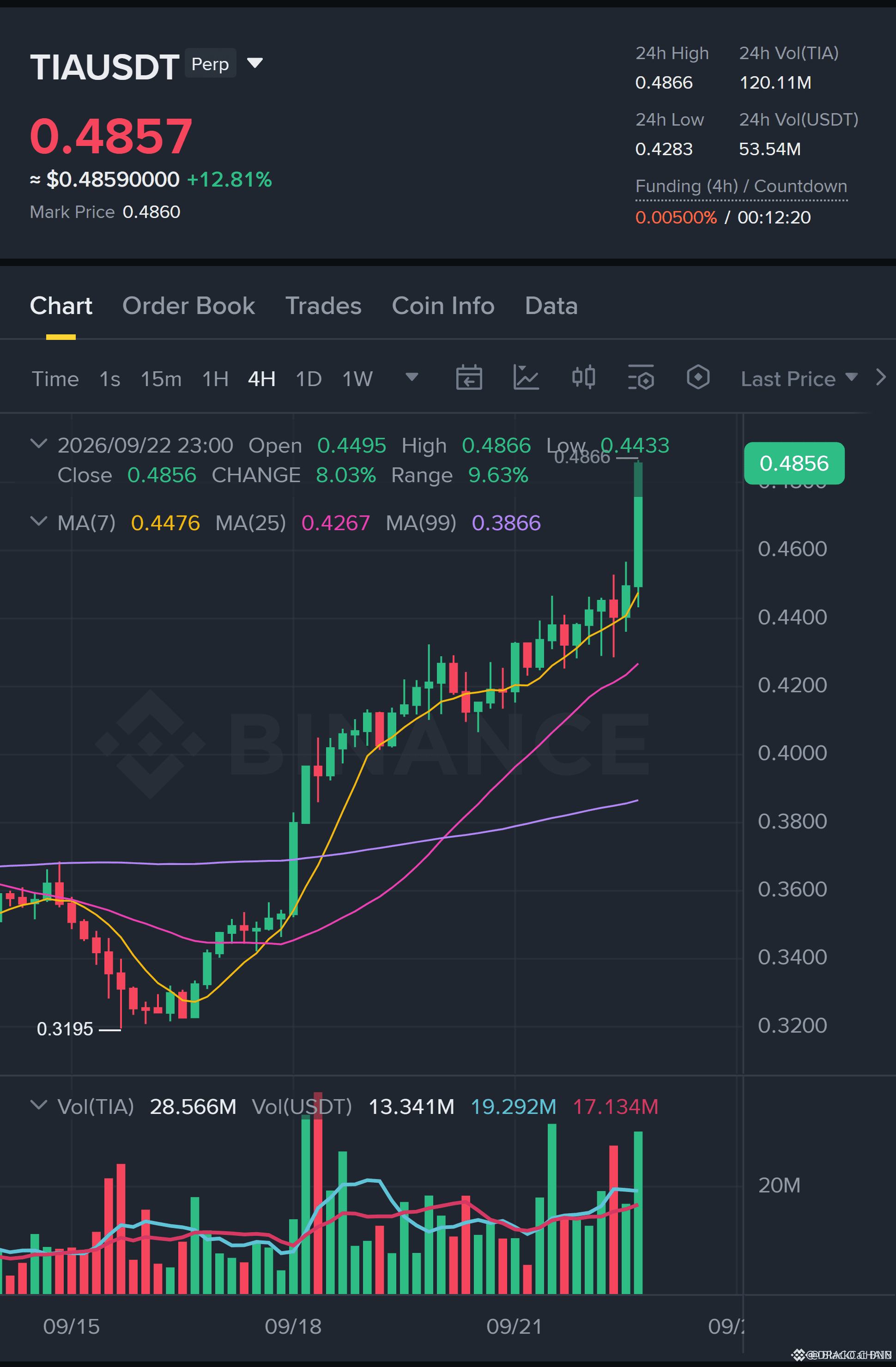The height and width of the screenshot is (1367, 896).
Task: Select the 15m timeframe
Action: click(161, 379)
